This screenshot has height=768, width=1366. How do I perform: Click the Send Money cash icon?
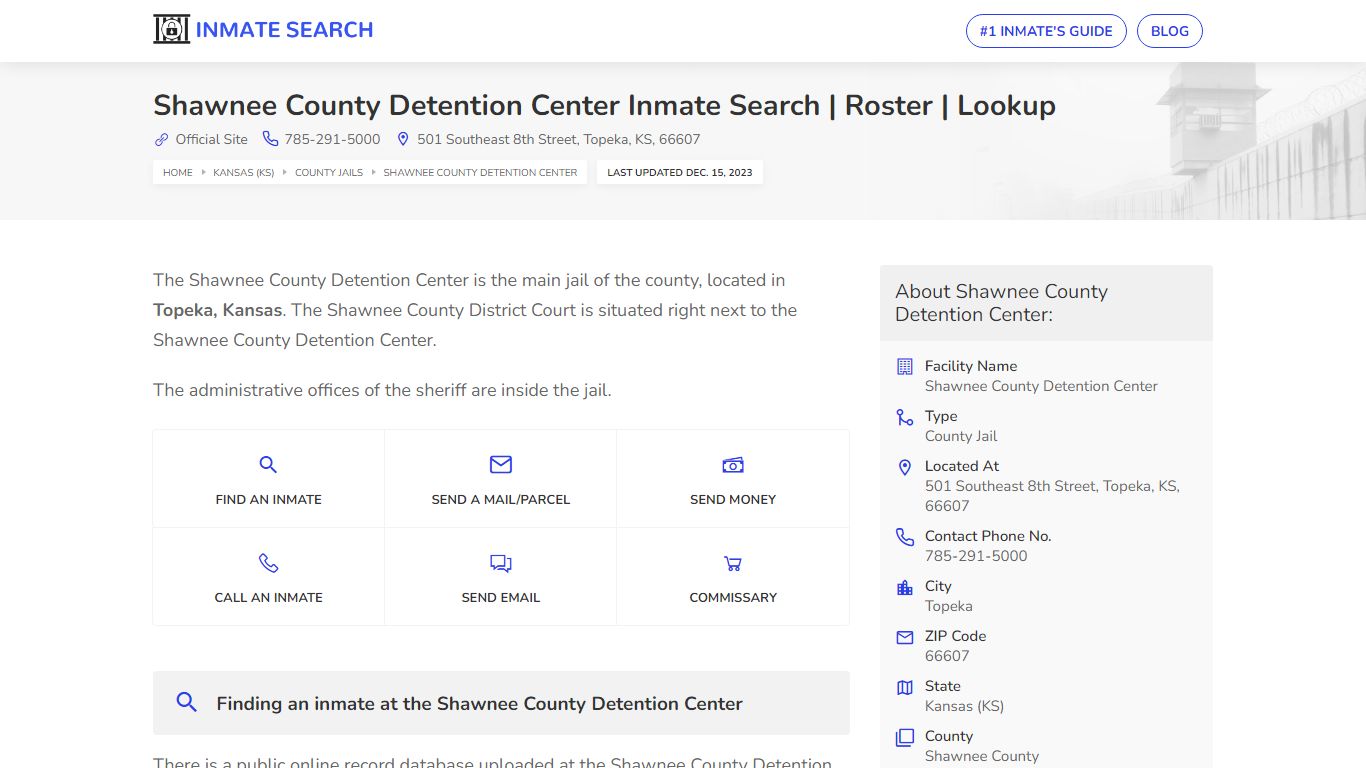(x=733, y=465)
